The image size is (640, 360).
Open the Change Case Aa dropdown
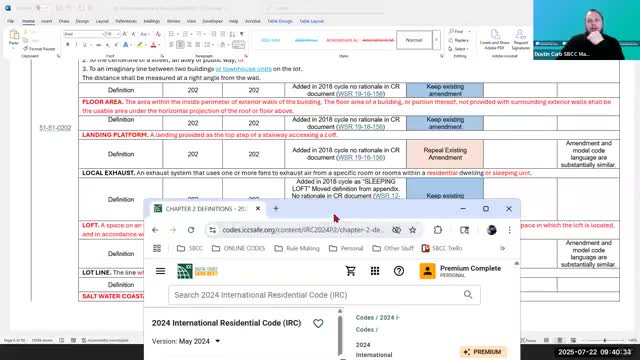144,34
